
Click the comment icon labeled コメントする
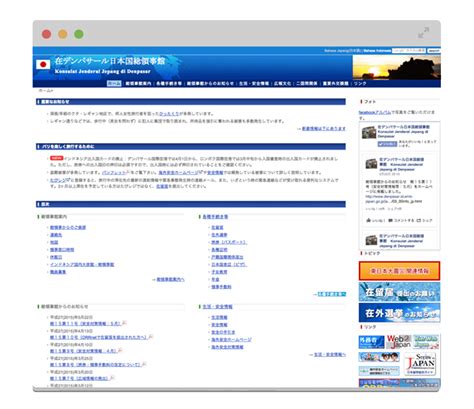(390, 220)
